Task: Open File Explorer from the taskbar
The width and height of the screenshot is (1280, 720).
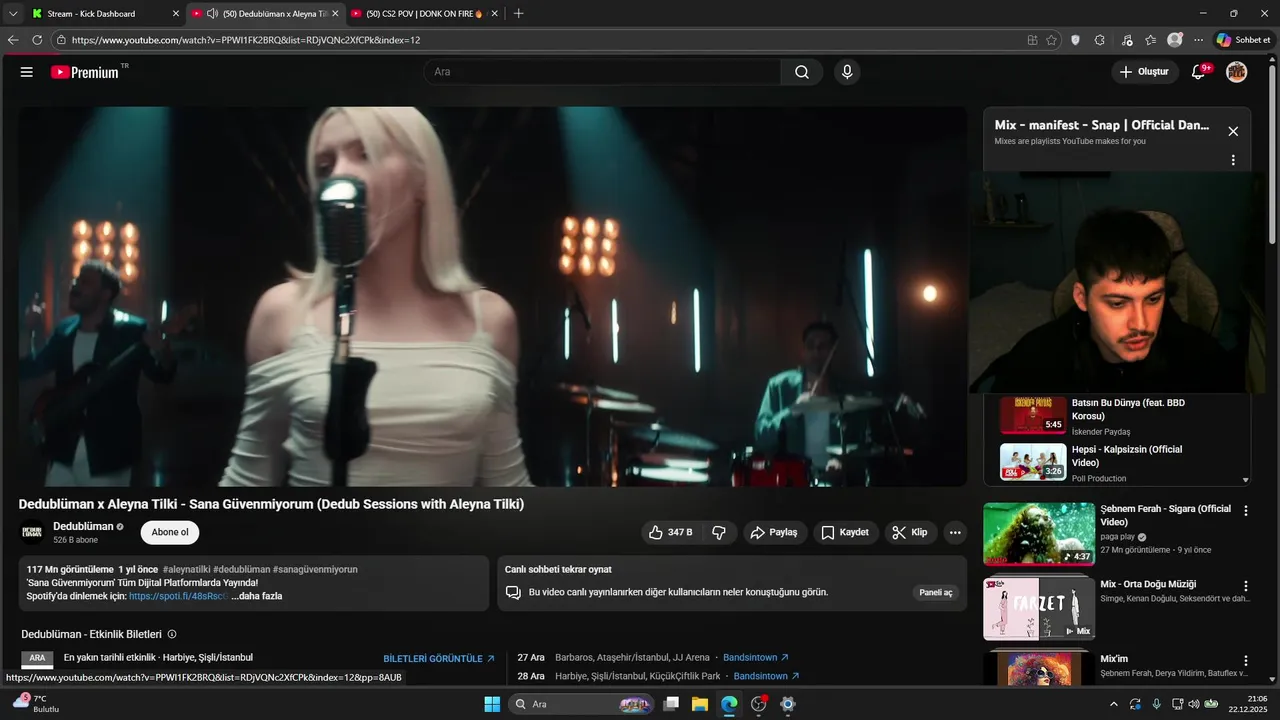Action: pyautogui.click(x=700, y=704)
